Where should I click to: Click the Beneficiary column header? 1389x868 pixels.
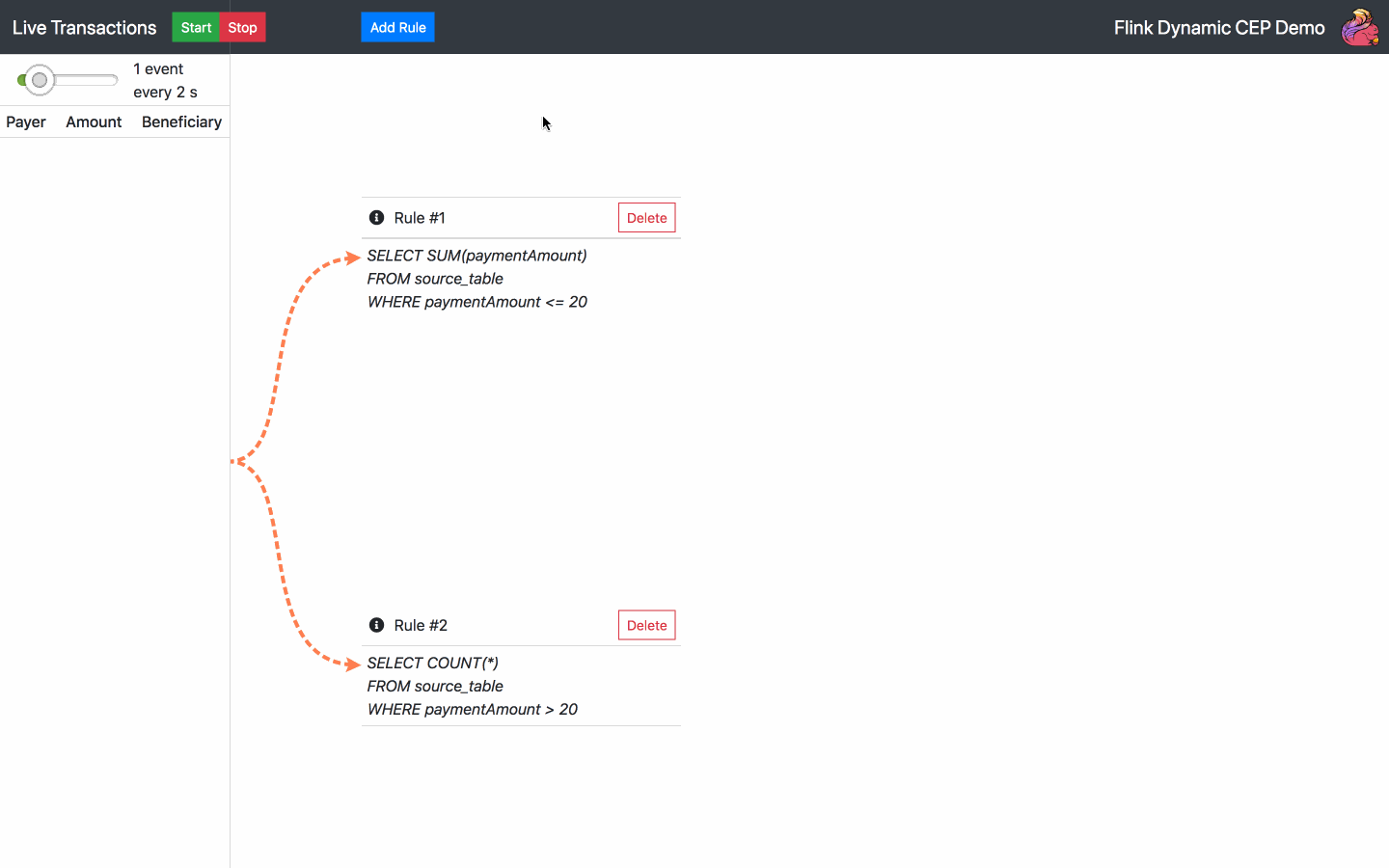tap(181, 122)
